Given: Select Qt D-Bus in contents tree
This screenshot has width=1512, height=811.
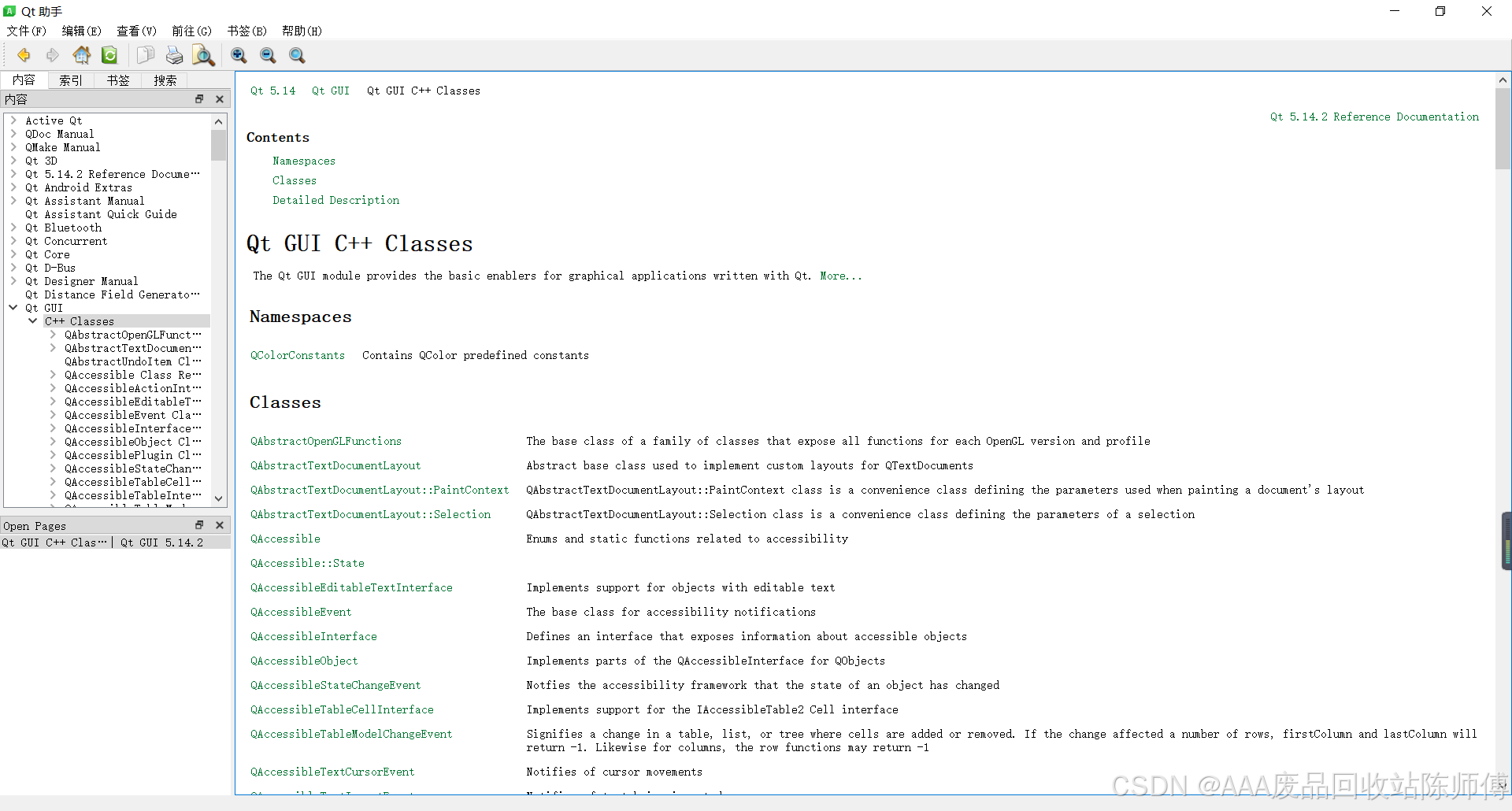Looking at the screenshot, I should (50, 268).
